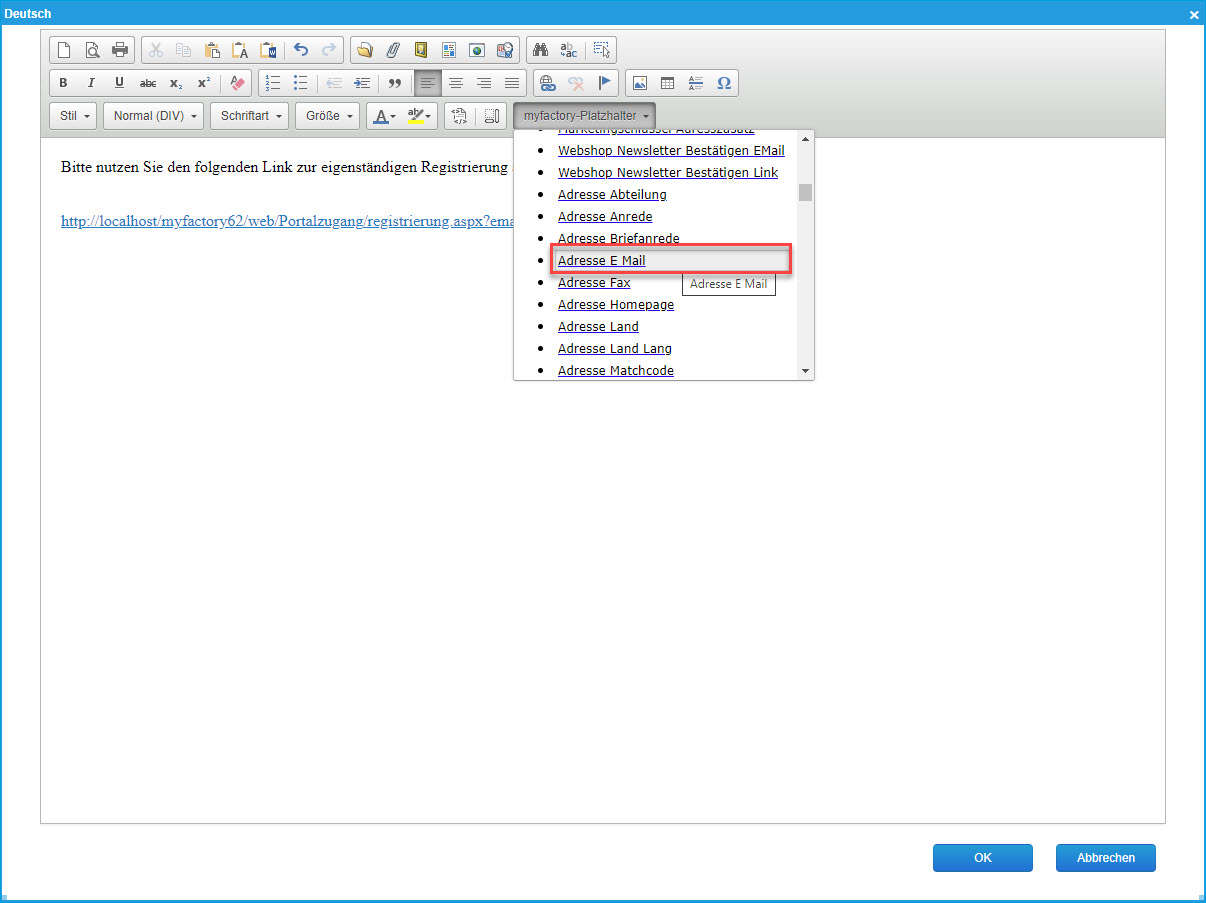The image size is (1206, 903).
Task: Insert an image with the image icon
Action: coord(640,83)
